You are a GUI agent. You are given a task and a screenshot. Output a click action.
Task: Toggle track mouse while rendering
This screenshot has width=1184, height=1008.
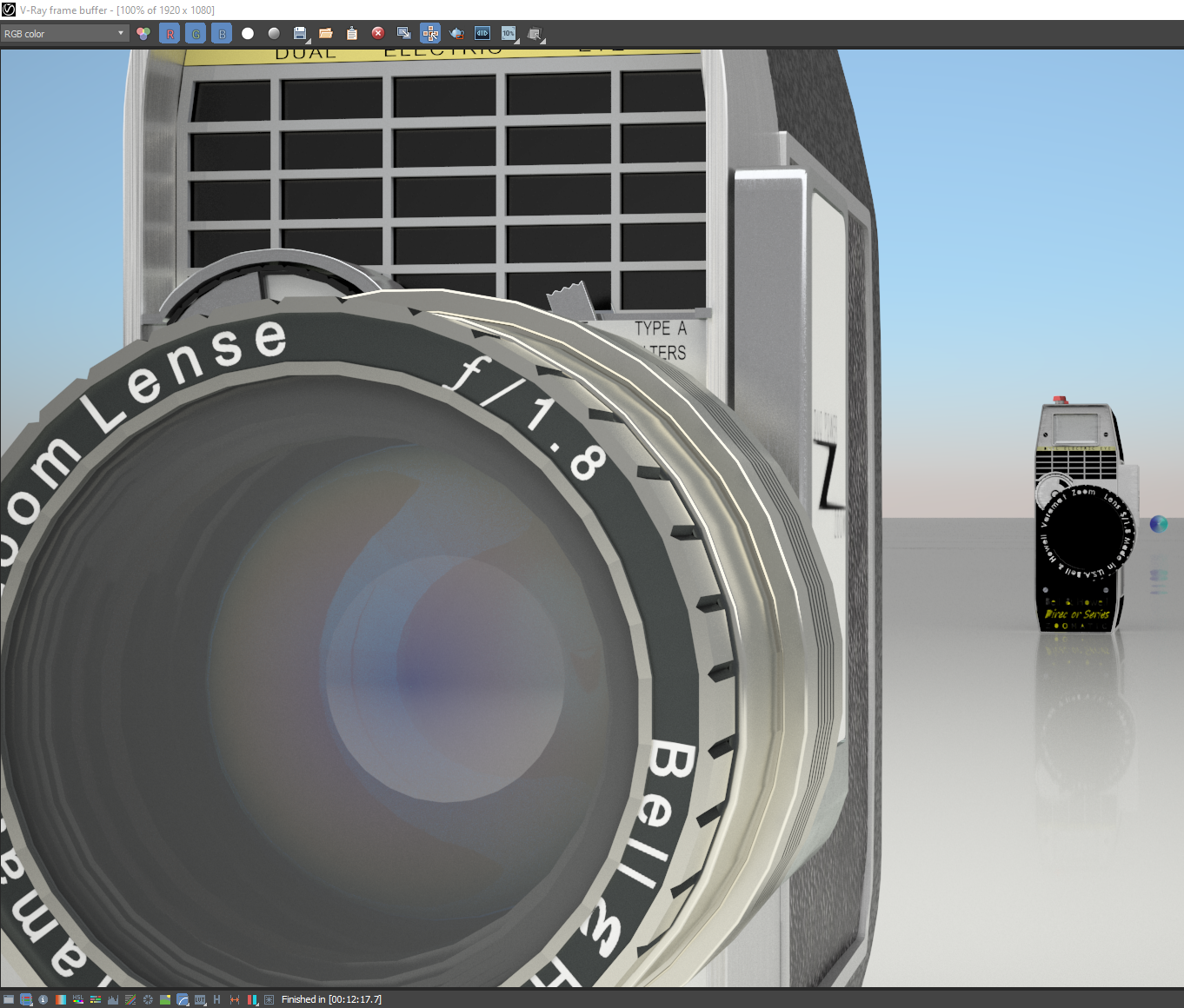[430, 33]
